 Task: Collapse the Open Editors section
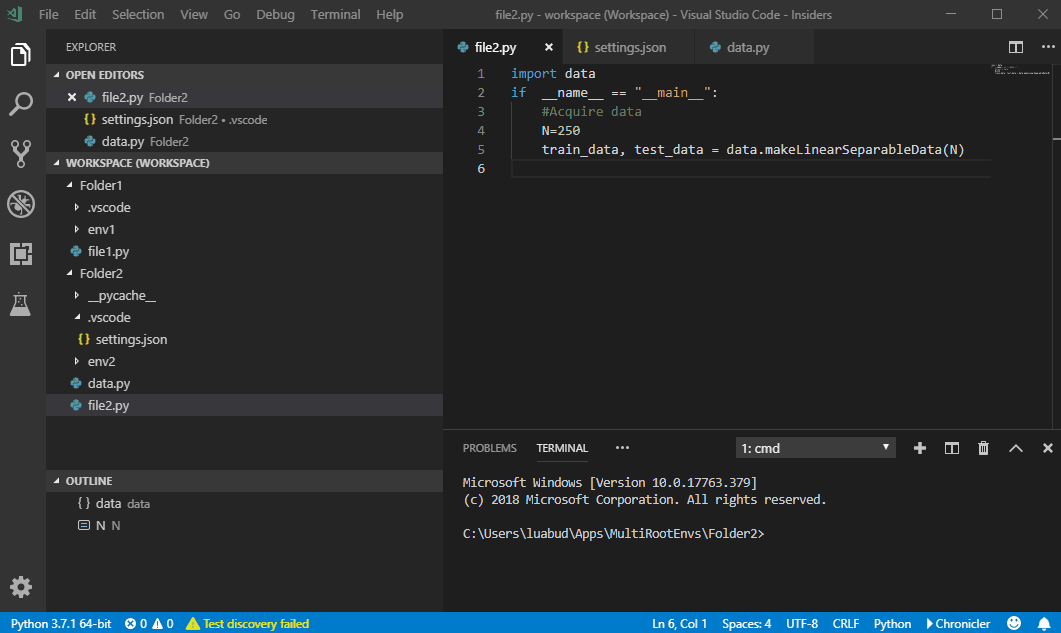click(244, 75)
